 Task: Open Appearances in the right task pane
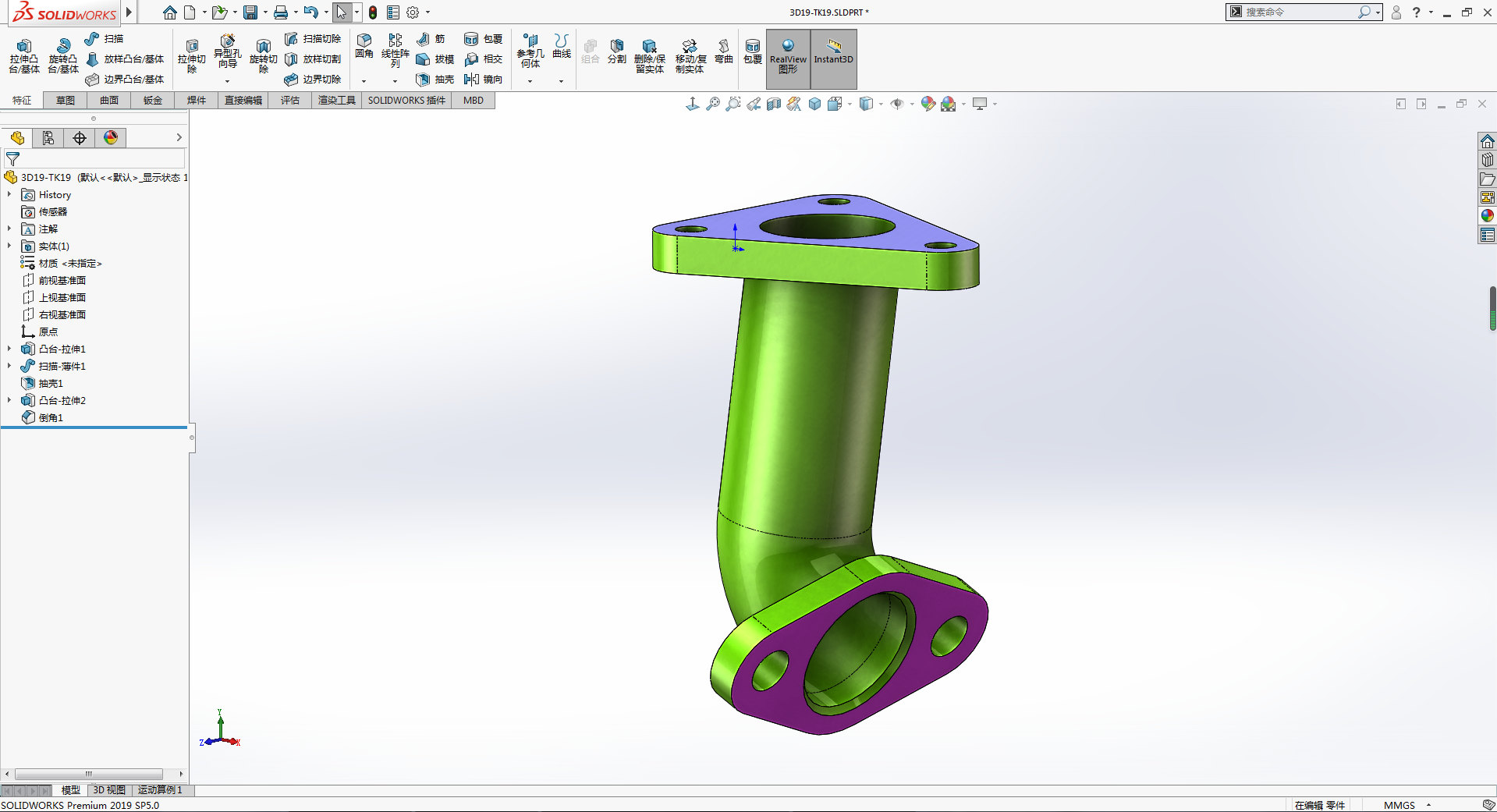point(1488,216)
